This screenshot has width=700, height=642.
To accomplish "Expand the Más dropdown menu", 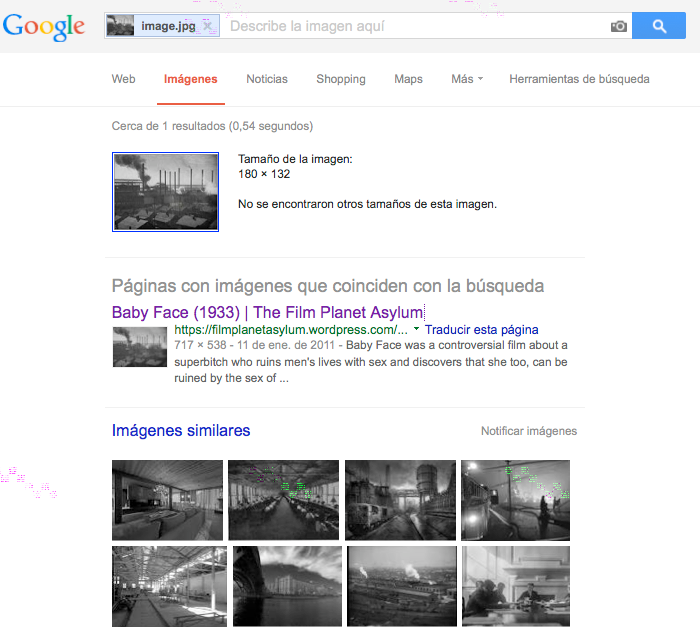I will point(466,79).
